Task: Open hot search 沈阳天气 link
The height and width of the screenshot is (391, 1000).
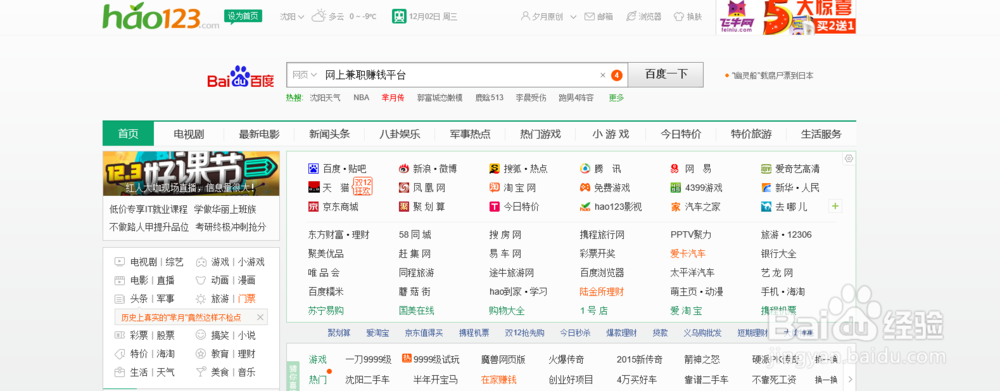Action: [x=325, y=98]
